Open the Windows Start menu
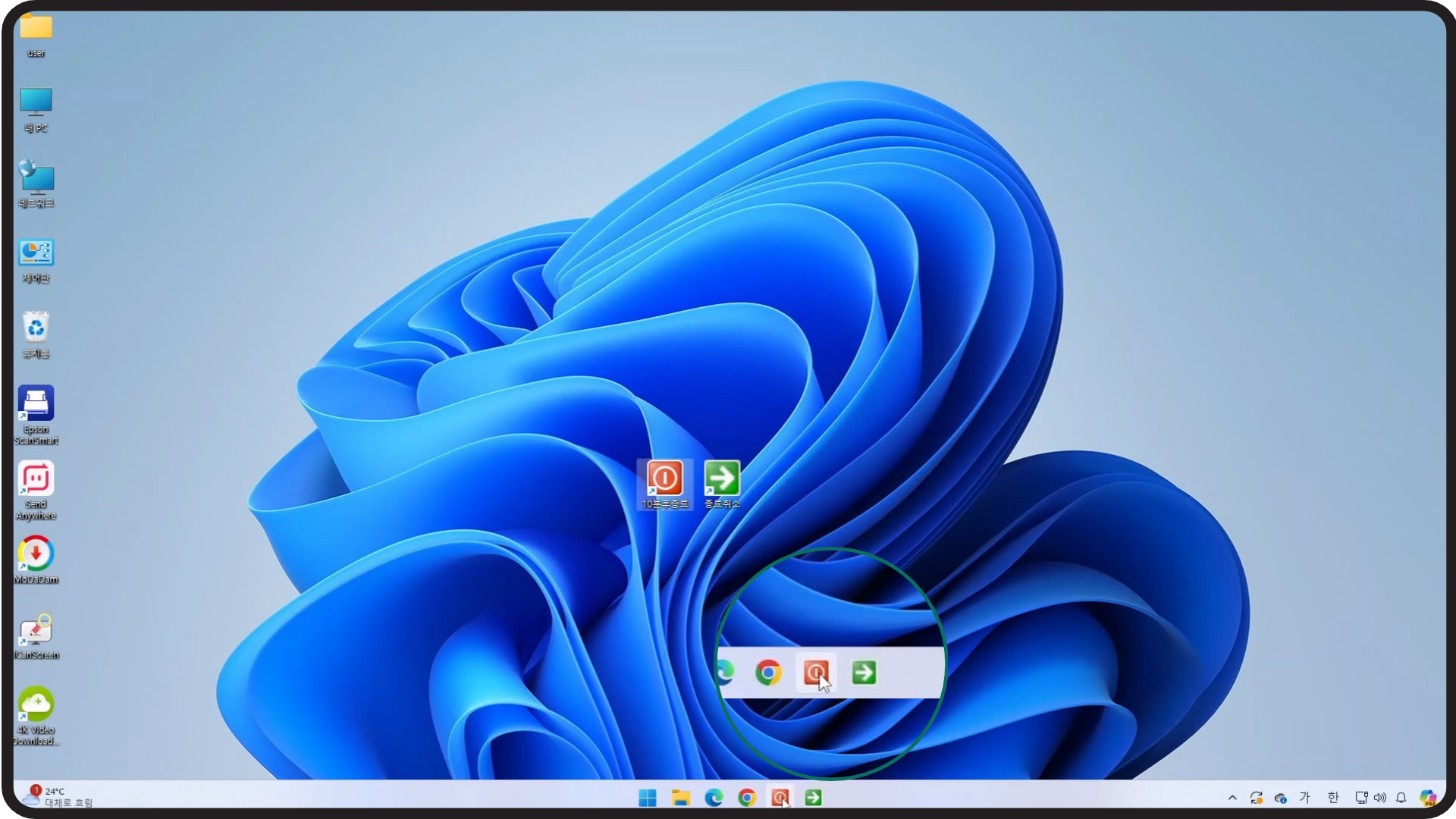Image resolution: width=1456 pixels, height=819 pixels. 647,798
